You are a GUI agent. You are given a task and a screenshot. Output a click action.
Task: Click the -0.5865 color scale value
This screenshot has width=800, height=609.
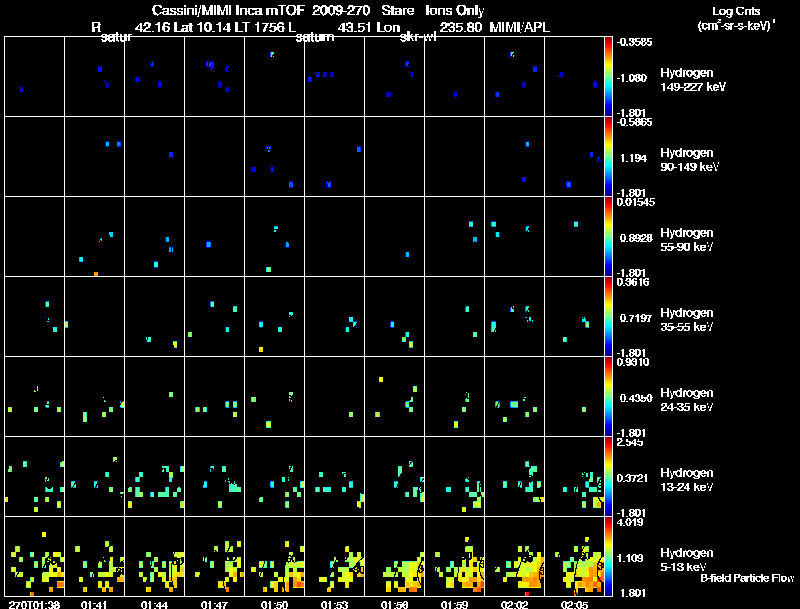[634, 122]
